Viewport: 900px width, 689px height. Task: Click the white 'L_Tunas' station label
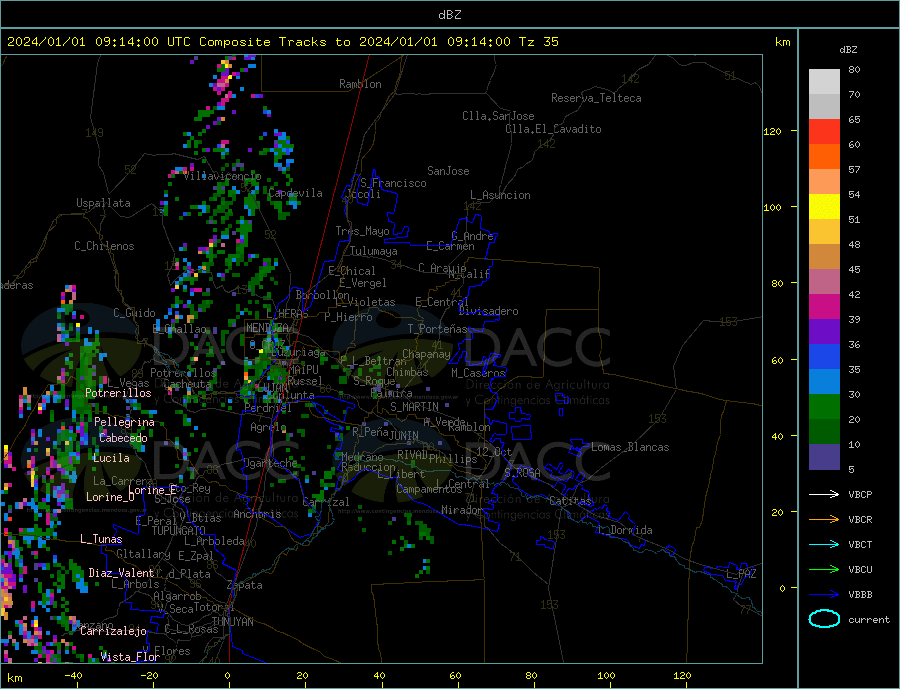click(x=102, y=539)
